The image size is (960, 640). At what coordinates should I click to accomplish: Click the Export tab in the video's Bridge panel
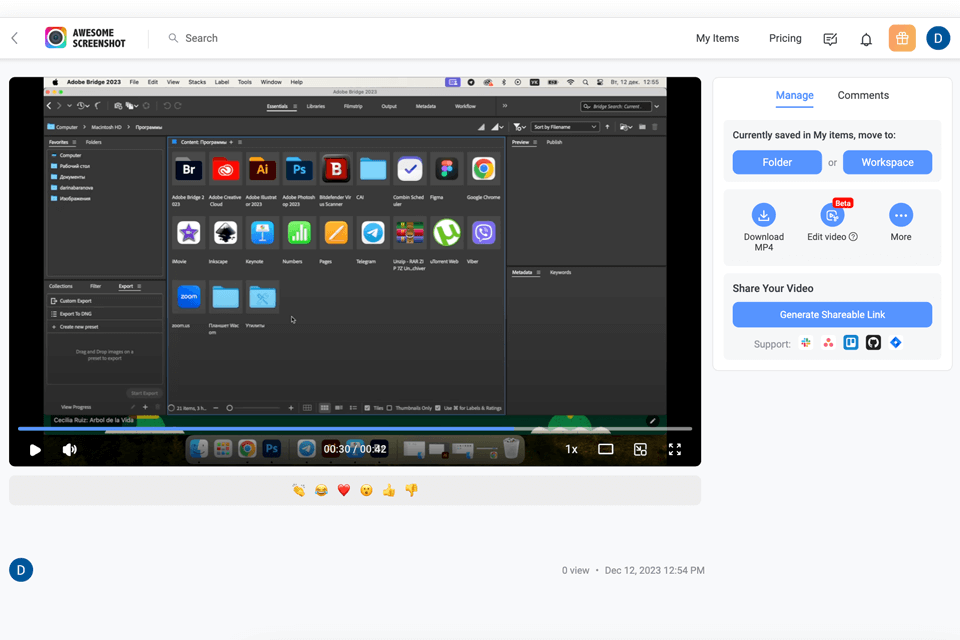click(x=126, y=286)
